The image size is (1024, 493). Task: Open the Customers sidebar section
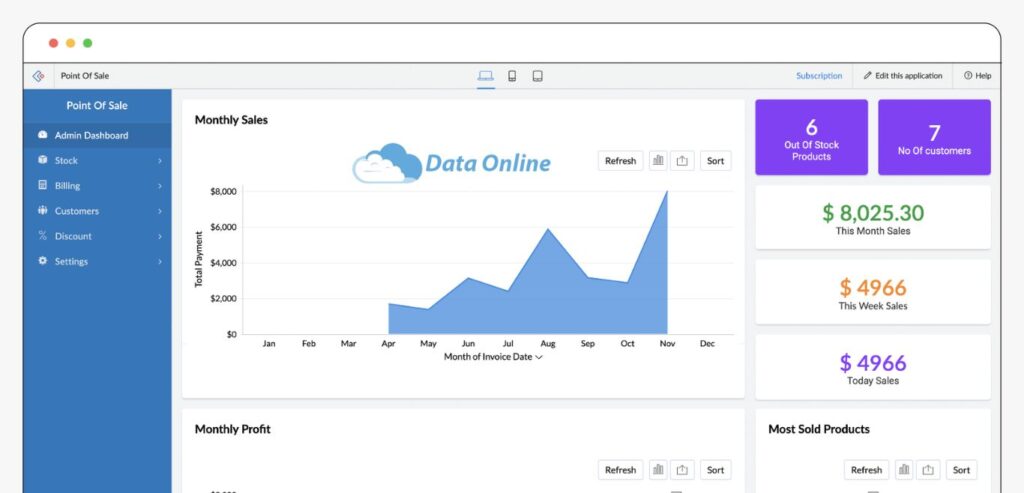(97, 211)
